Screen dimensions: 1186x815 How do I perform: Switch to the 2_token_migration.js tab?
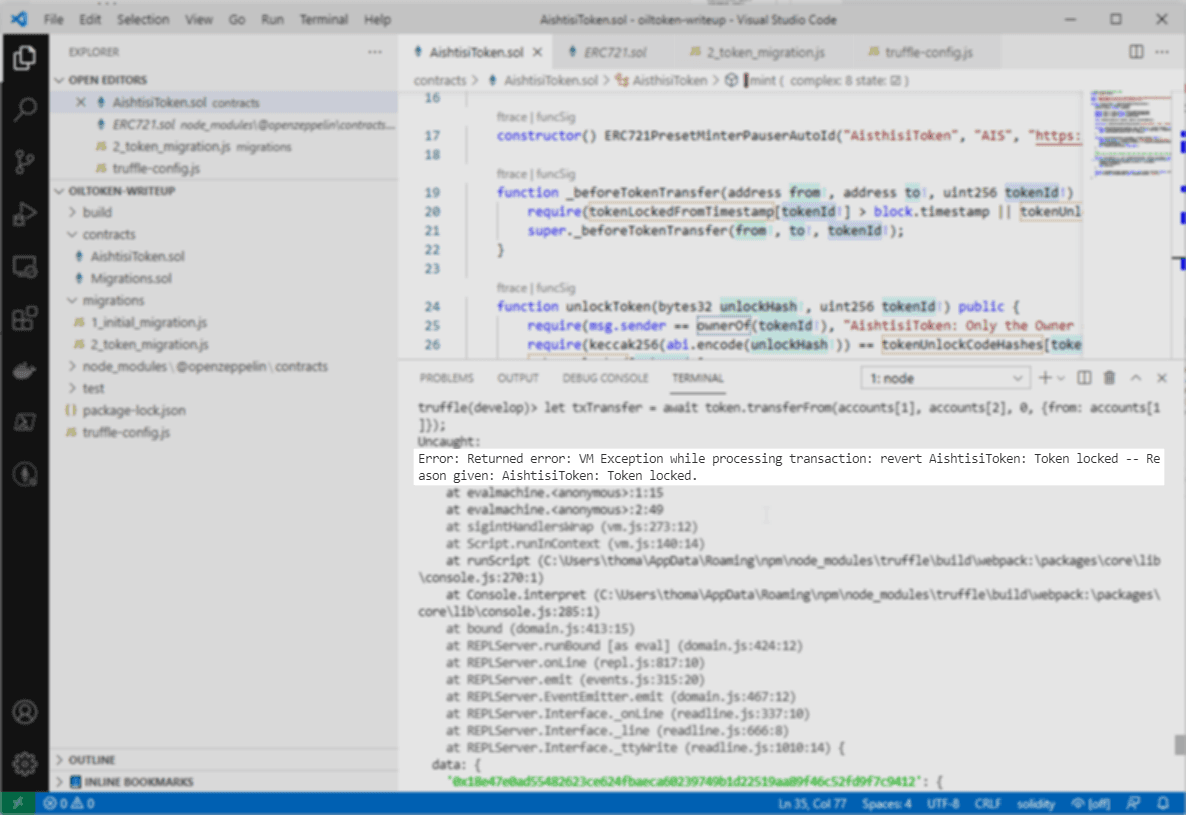click(x=765, y=52)
